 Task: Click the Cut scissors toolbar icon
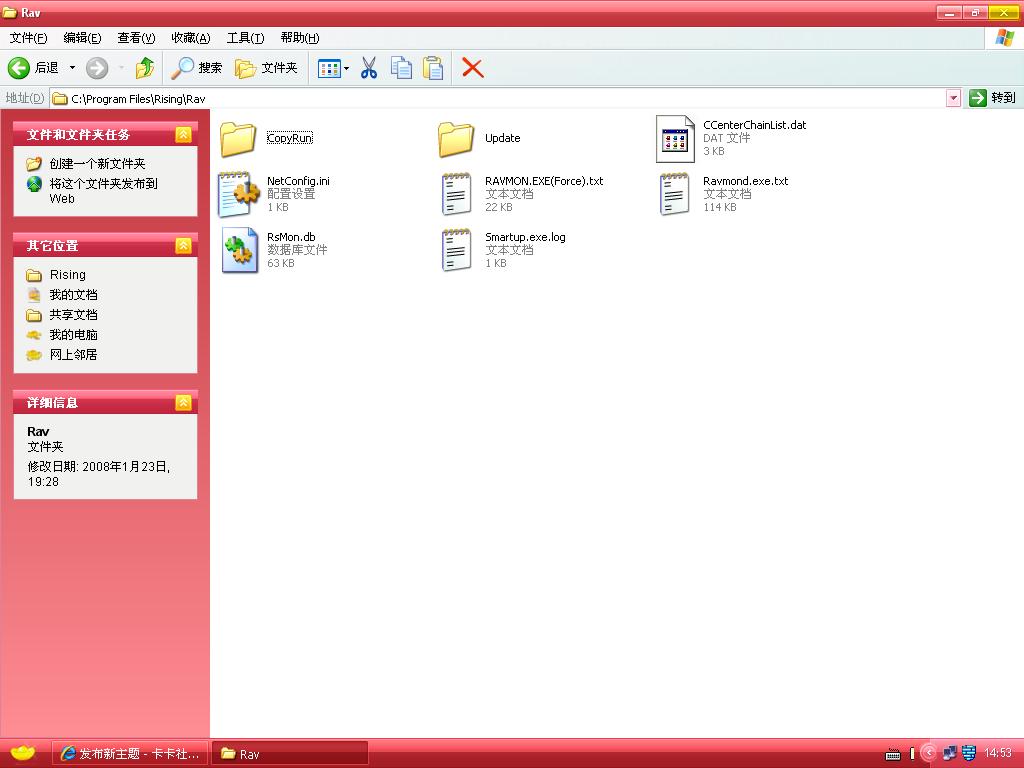click(x=368, y=68)
